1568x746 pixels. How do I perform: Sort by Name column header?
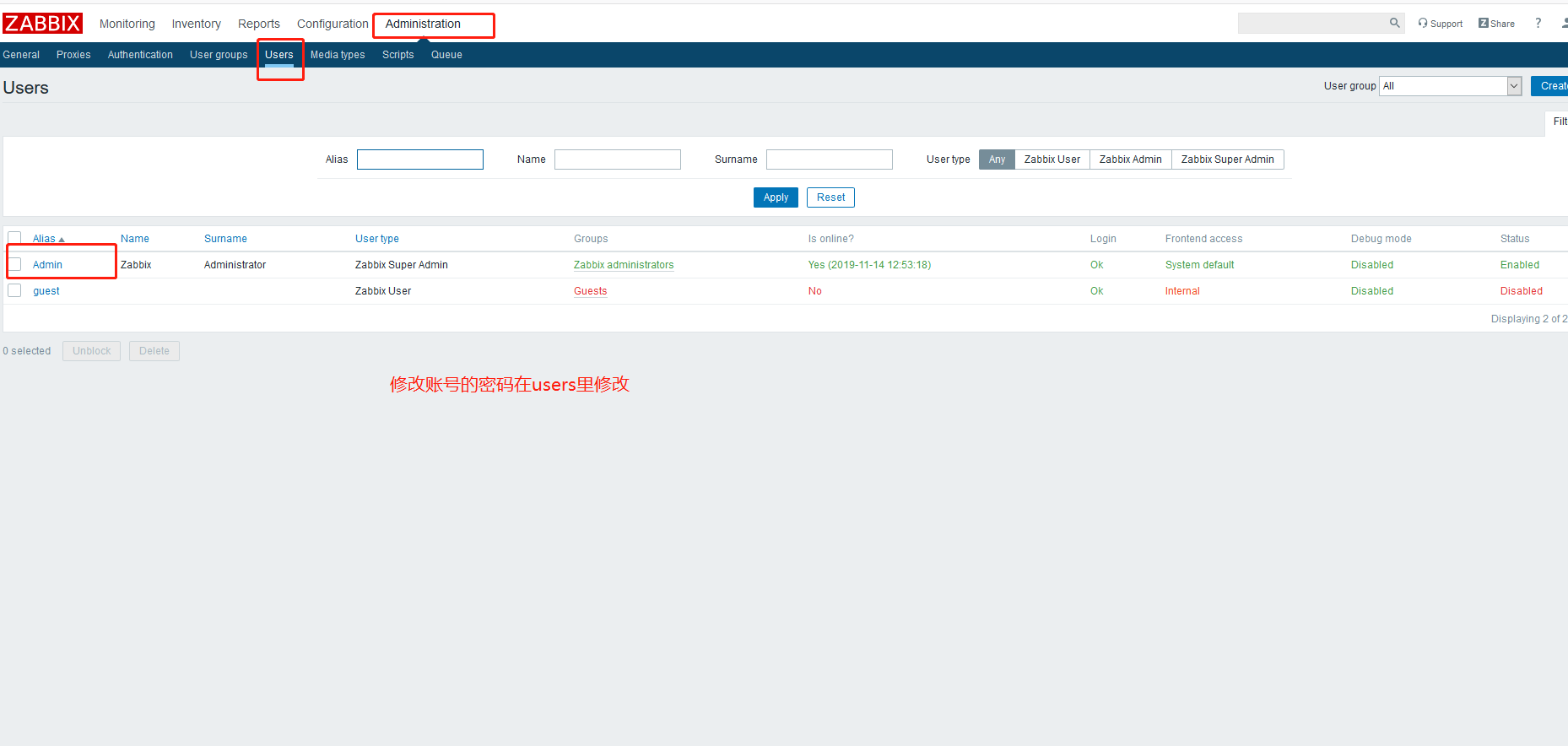pyautogui.click(x=135, y=239)
